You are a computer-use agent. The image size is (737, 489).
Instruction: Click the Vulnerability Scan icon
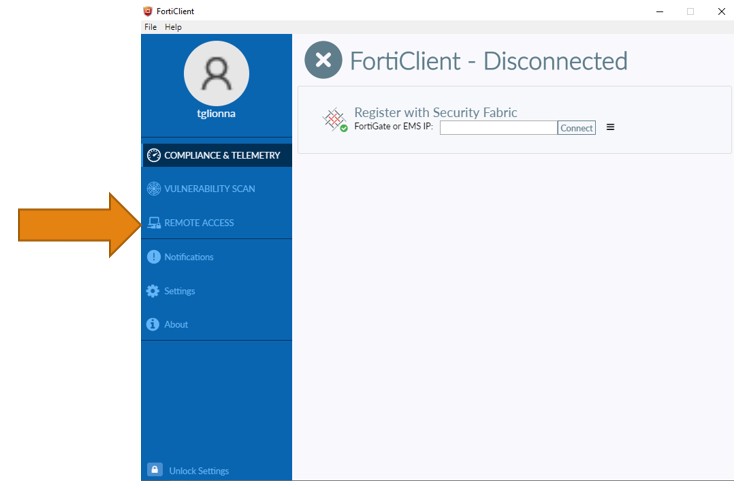(x=154, y=189)
